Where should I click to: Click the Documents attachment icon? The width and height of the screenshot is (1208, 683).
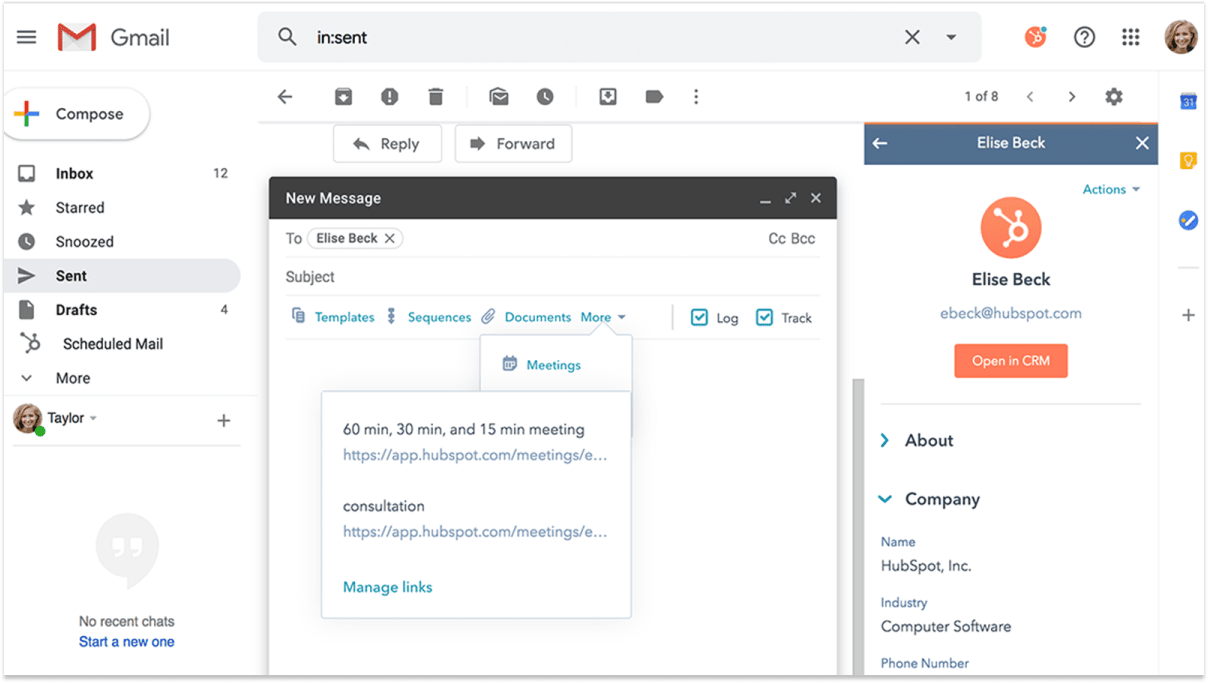click(488, 316)
